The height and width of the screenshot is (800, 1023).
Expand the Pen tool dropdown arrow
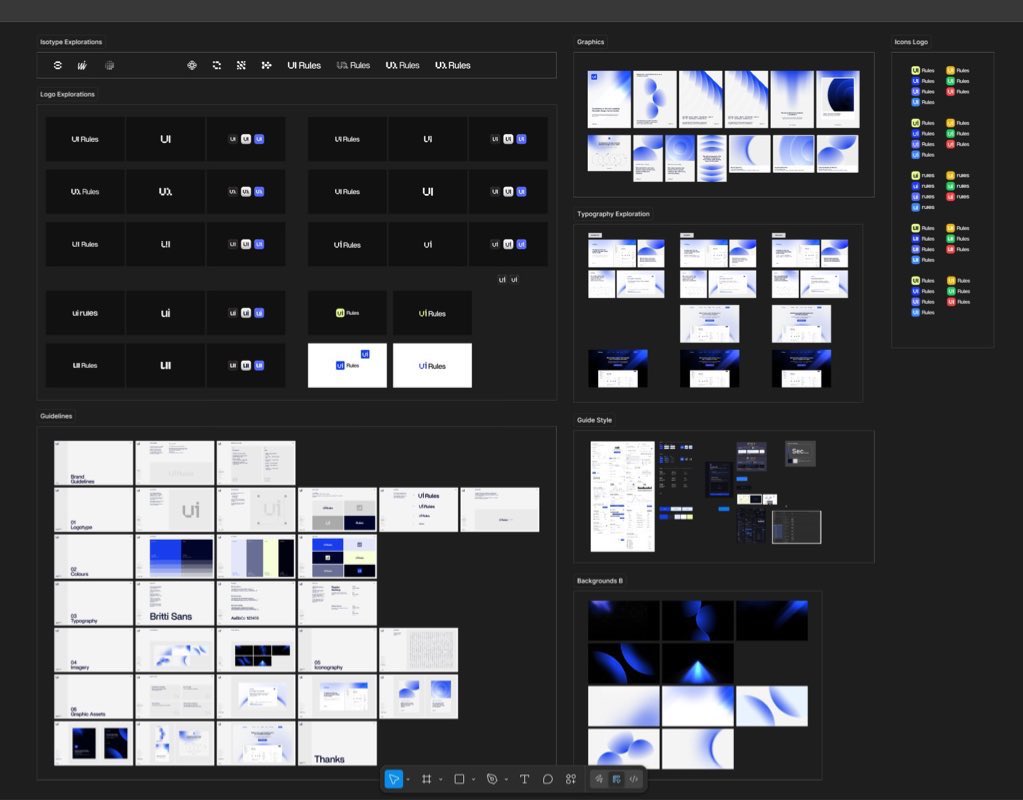(506, 780)
